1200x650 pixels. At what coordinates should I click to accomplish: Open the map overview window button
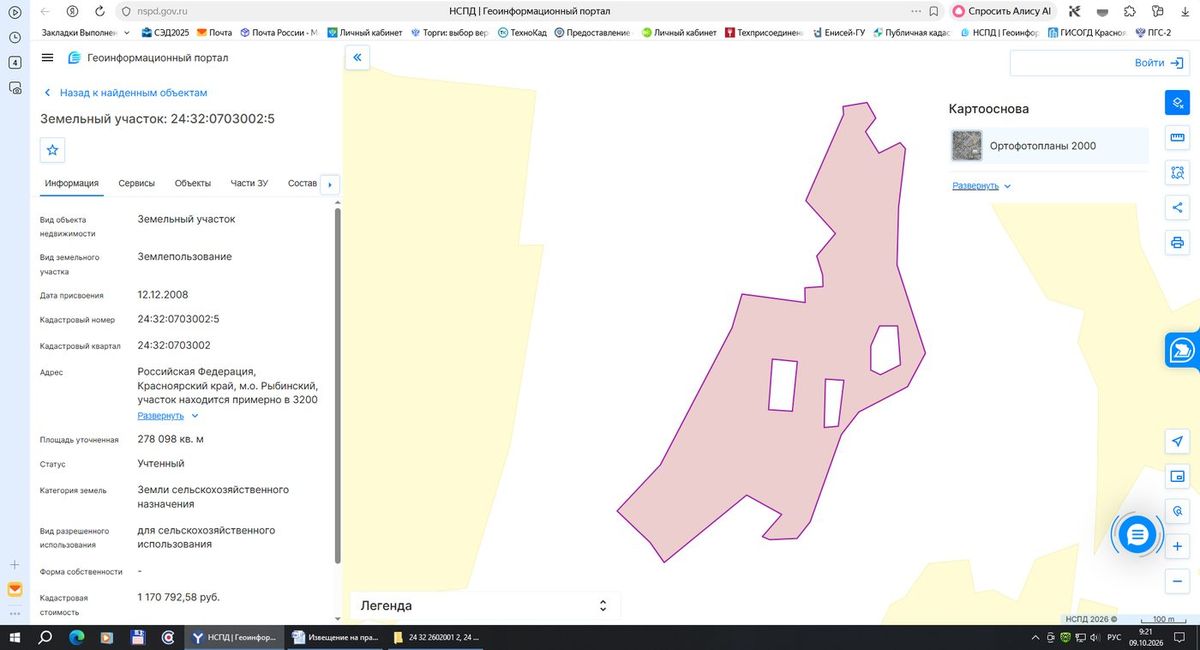pos(1177,477)
